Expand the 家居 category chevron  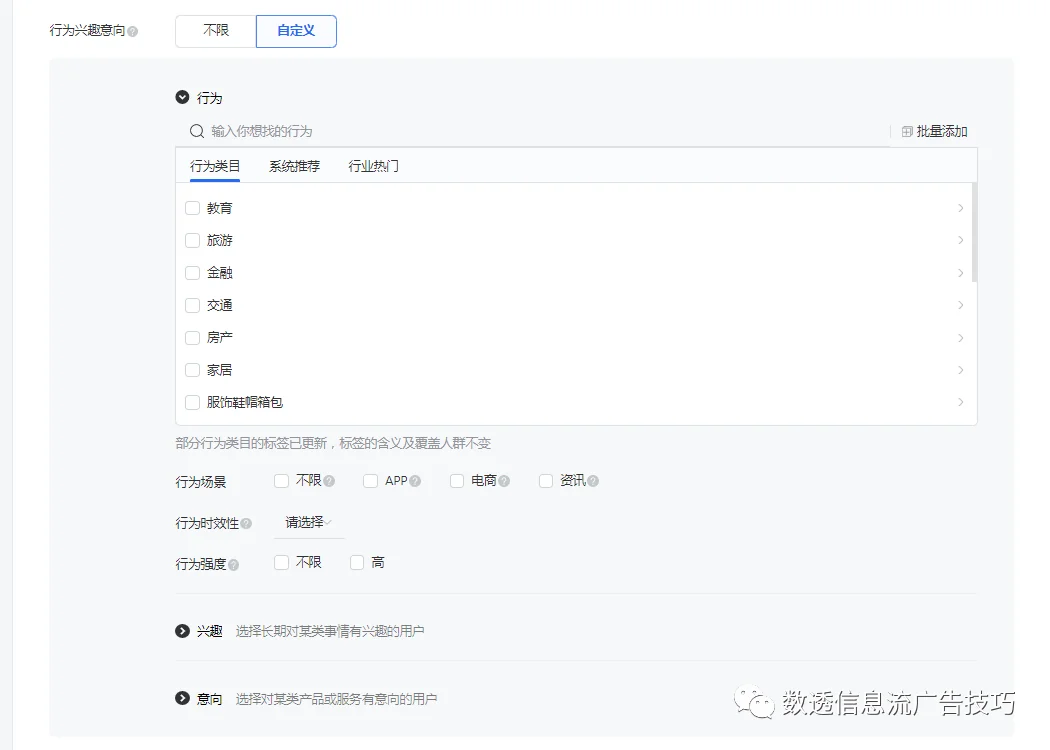point(961,370)
